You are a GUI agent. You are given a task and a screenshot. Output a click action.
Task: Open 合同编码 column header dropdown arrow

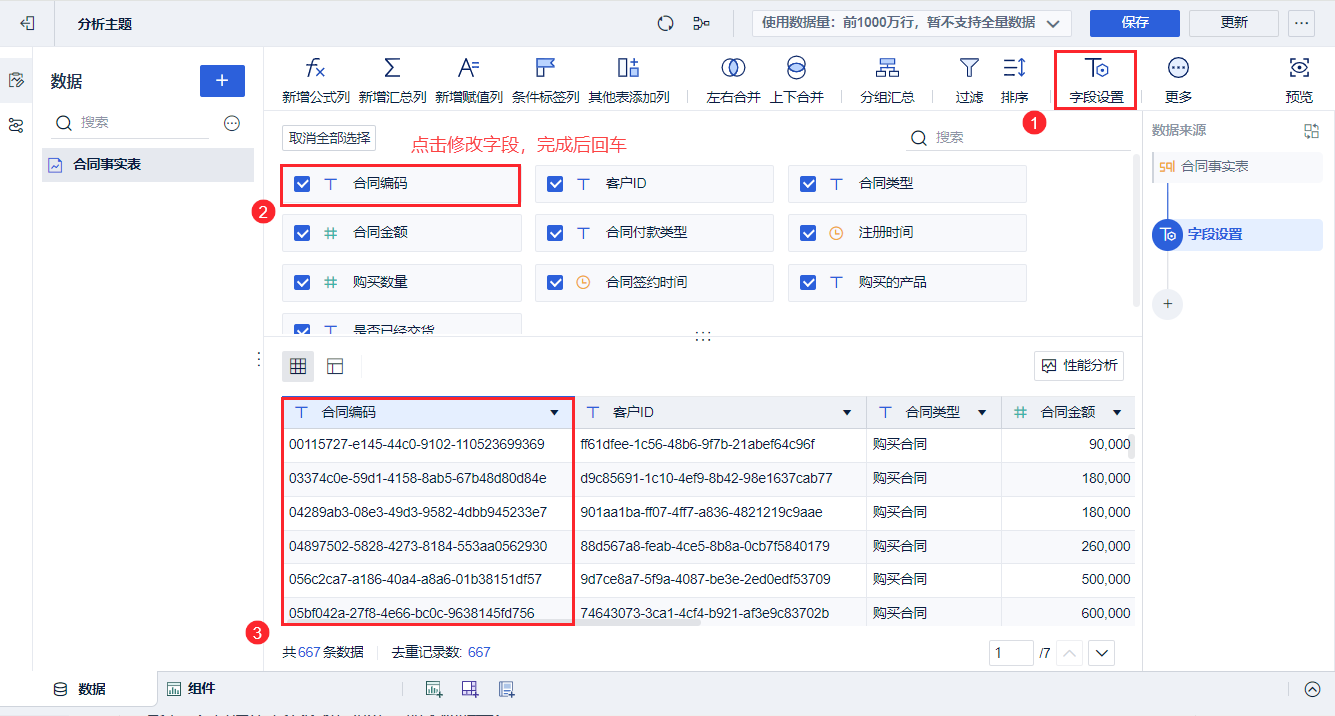point(554,412)
